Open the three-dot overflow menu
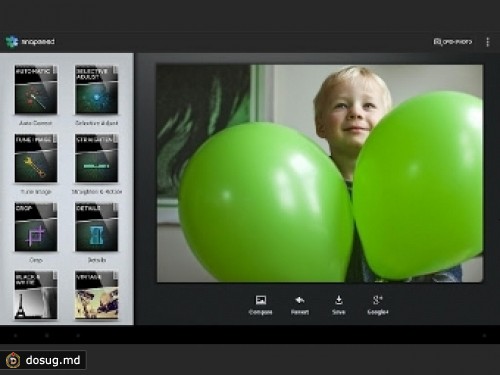Viewport: 500px width, 375px height. coord(488,42)
